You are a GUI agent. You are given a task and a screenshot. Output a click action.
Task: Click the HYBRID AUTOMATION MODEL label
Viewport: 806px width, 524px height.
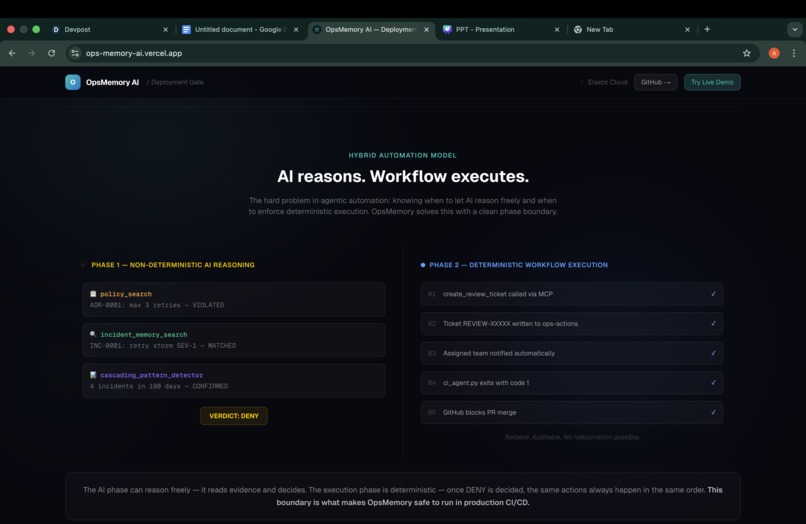[x=402, y=155]
